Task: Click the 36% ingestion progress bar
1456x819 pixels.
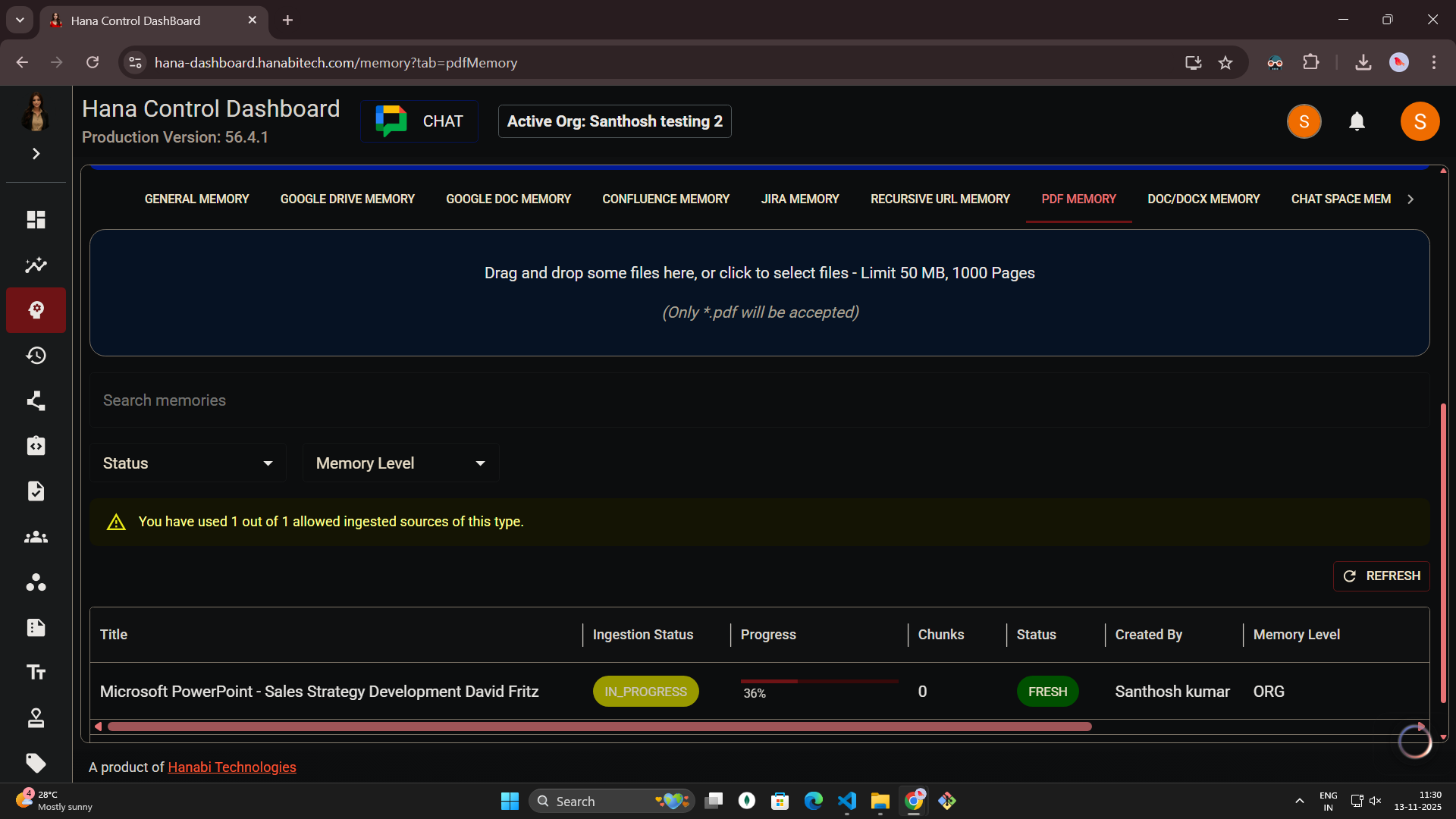Action: 818,682
